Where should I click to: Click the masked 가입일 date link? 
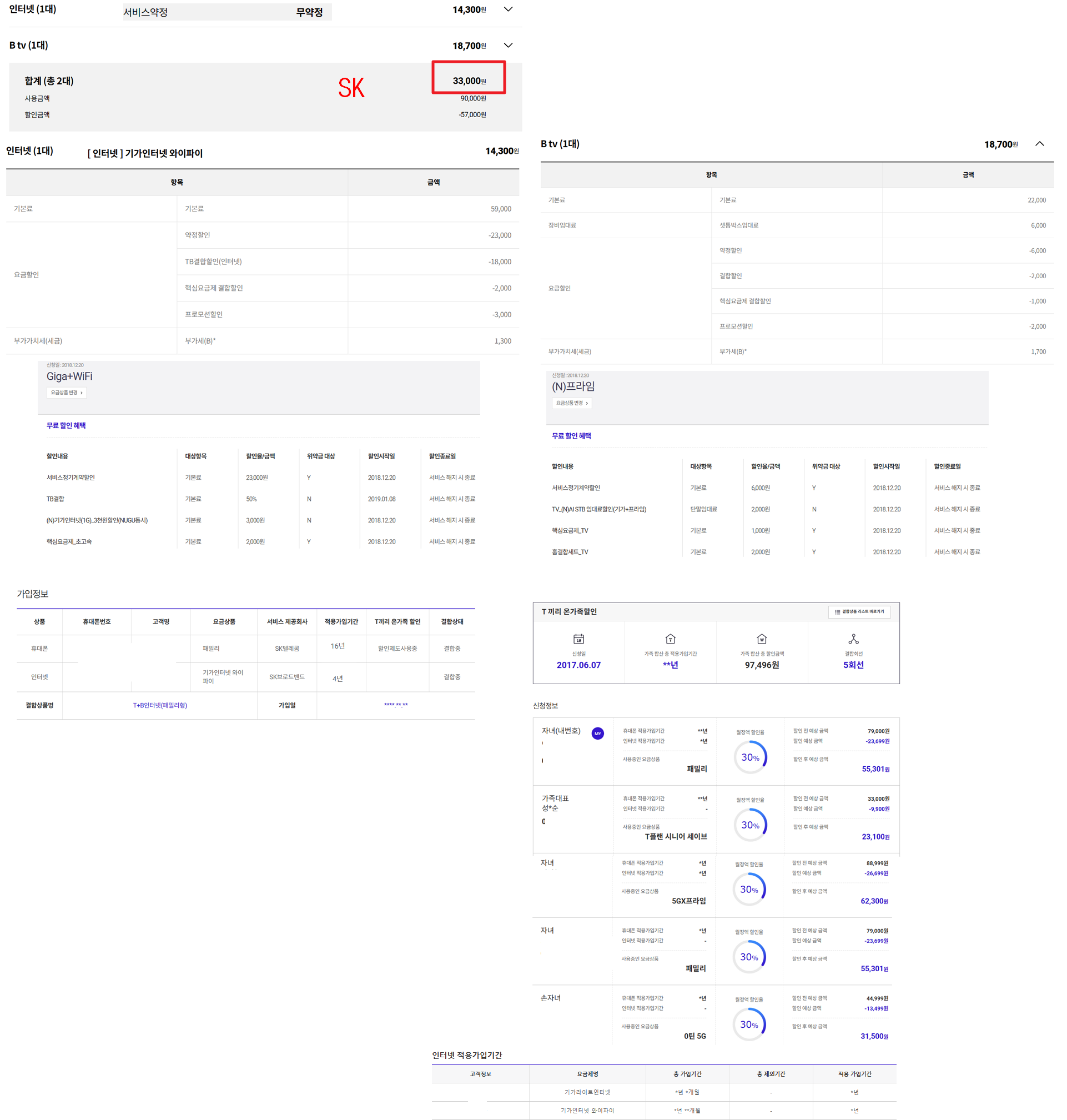(395, 705)
